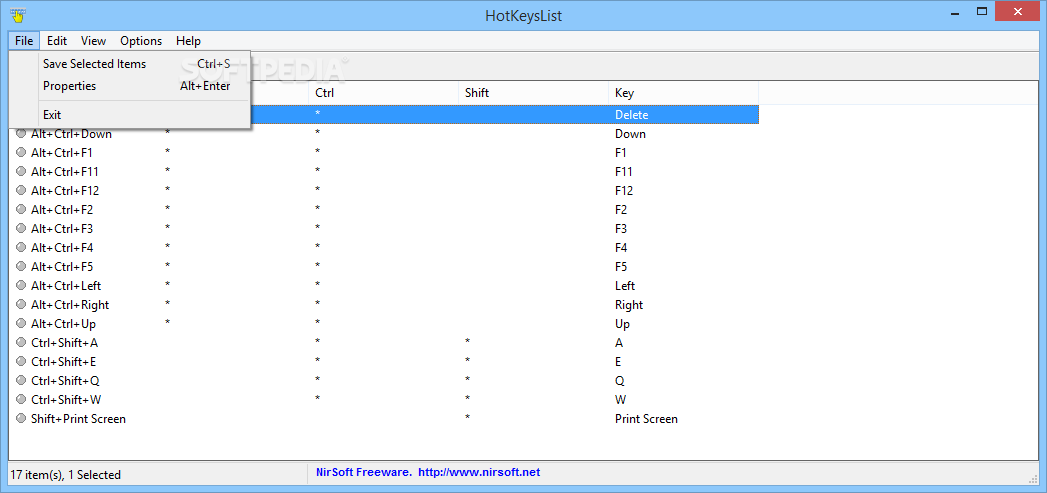This screenshot has height=493, width=1047.
Task: Click the '17 item(s), 1 Selected' status text
Action: pyautogui.click(x=65, y=475)
